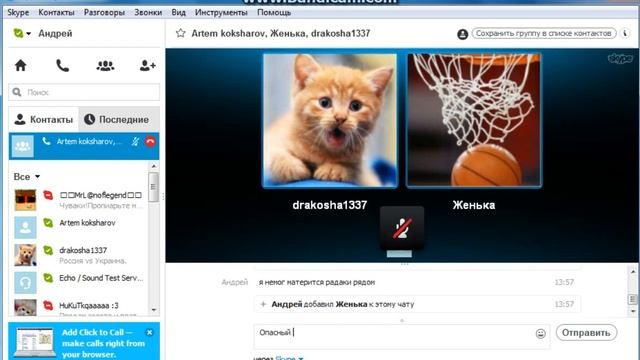
Task: Open the Звонки menu
Action: [x=148, y=13]
